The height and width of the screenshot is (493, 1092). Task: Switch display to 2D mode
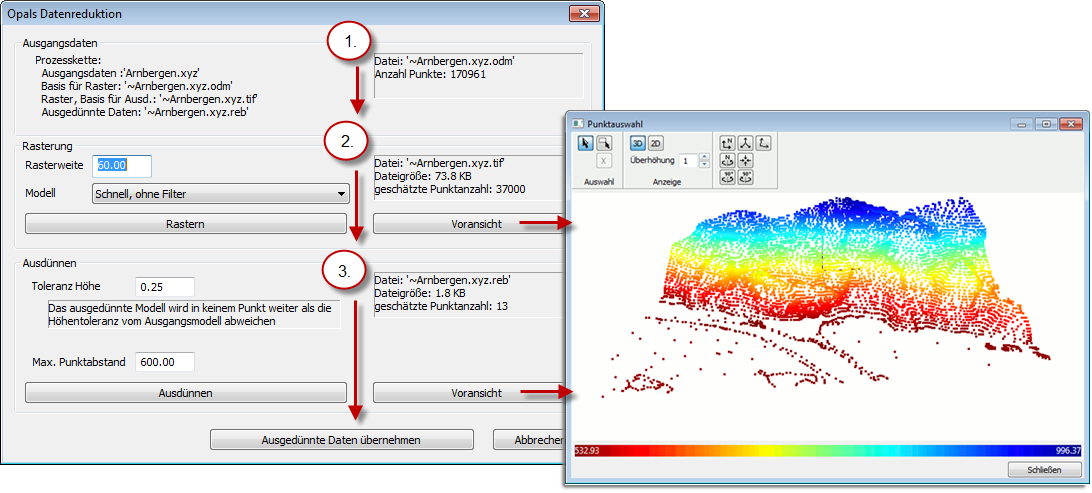tap(655, 144)
